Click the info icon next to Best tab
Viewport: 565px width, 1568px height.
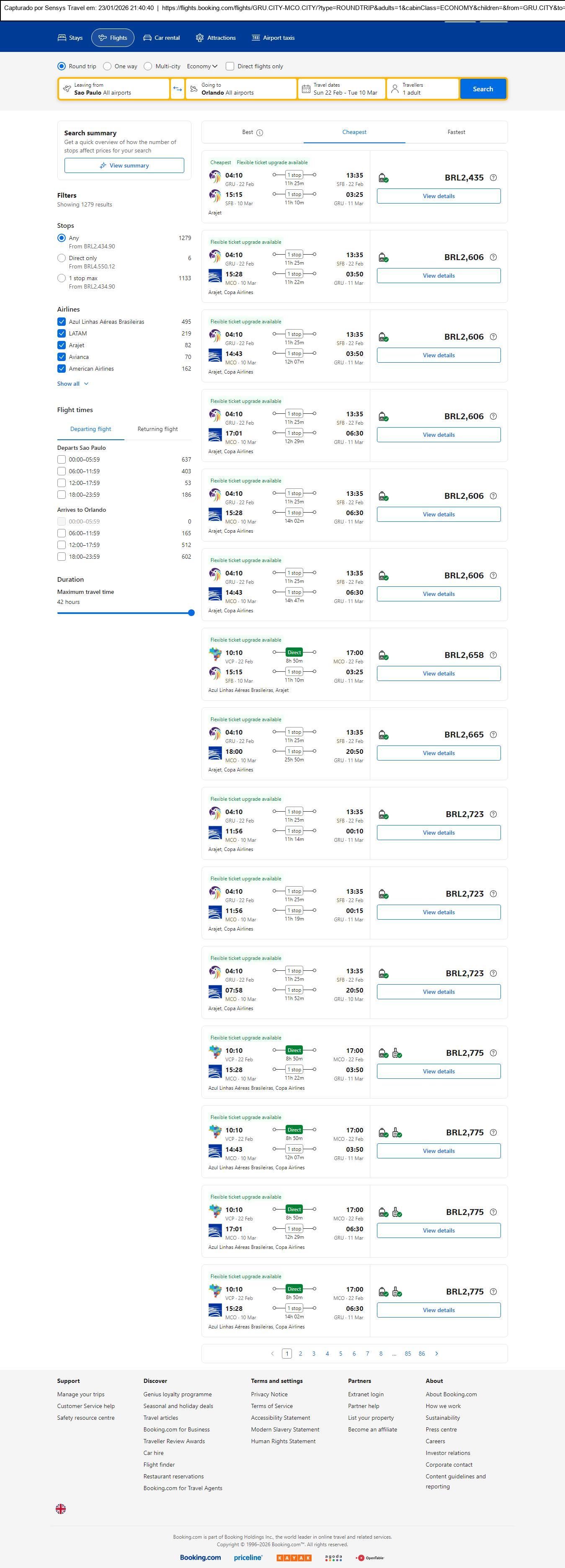[260, 133]
